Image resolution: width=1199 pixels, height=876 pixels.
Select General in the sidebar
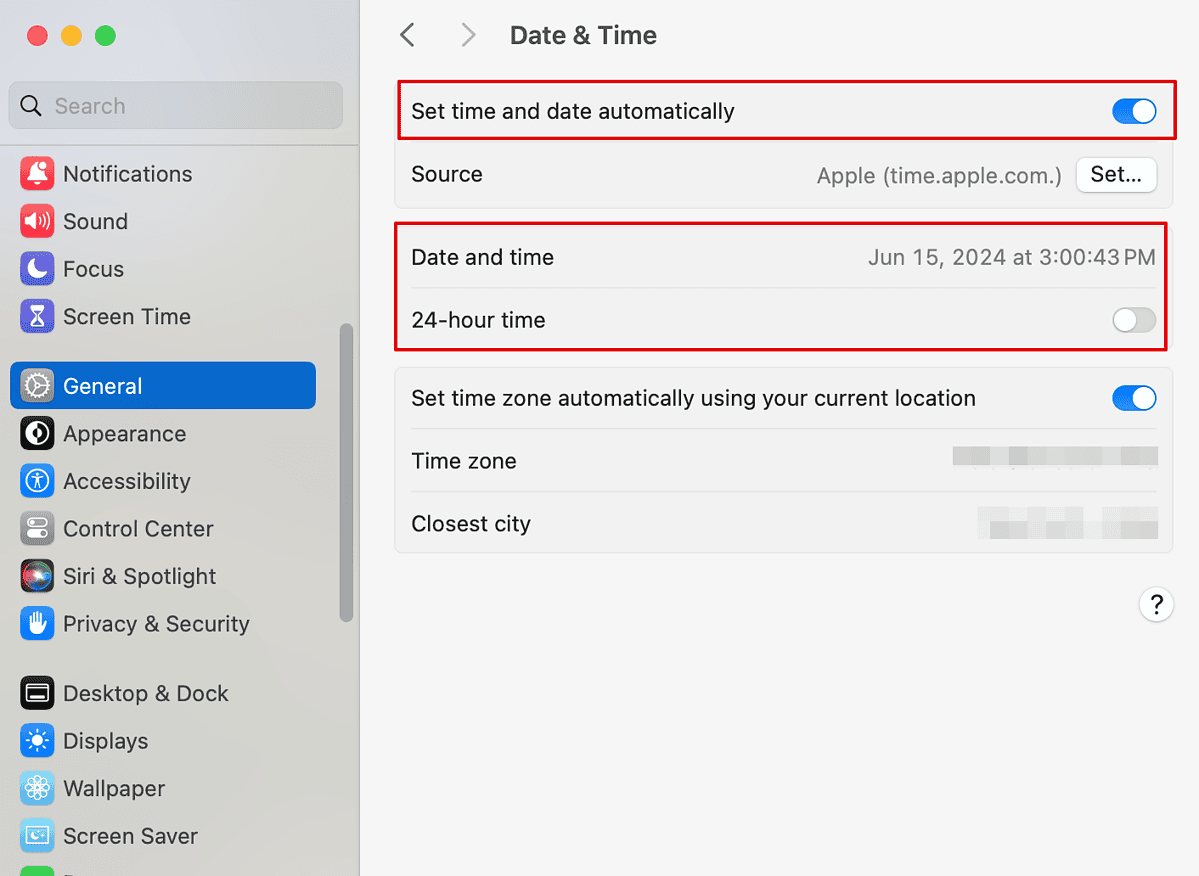click(x=163, y=386)
